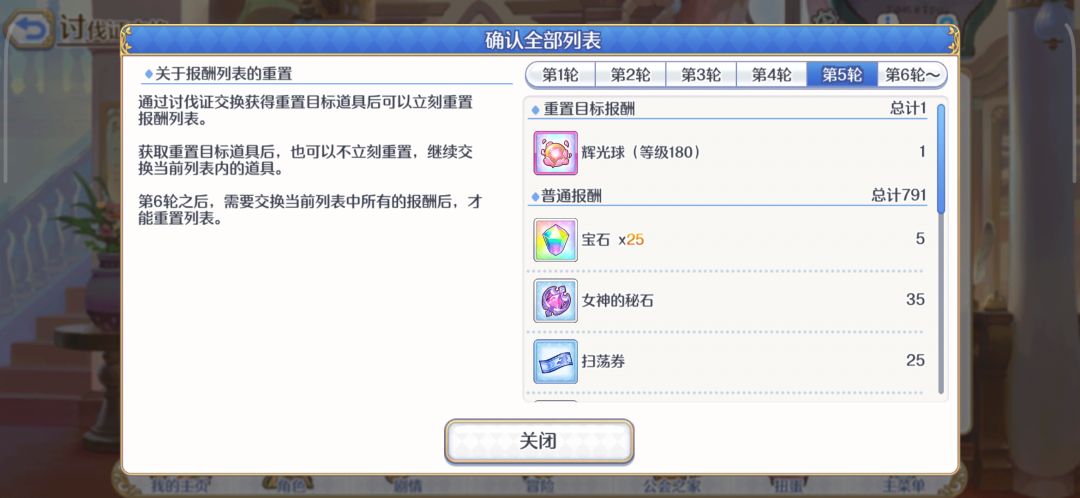Tap the 女神的秘石 purple stone icon
Image resolution: width=1080 pixels, height=498 pixels.
[555, 300]
